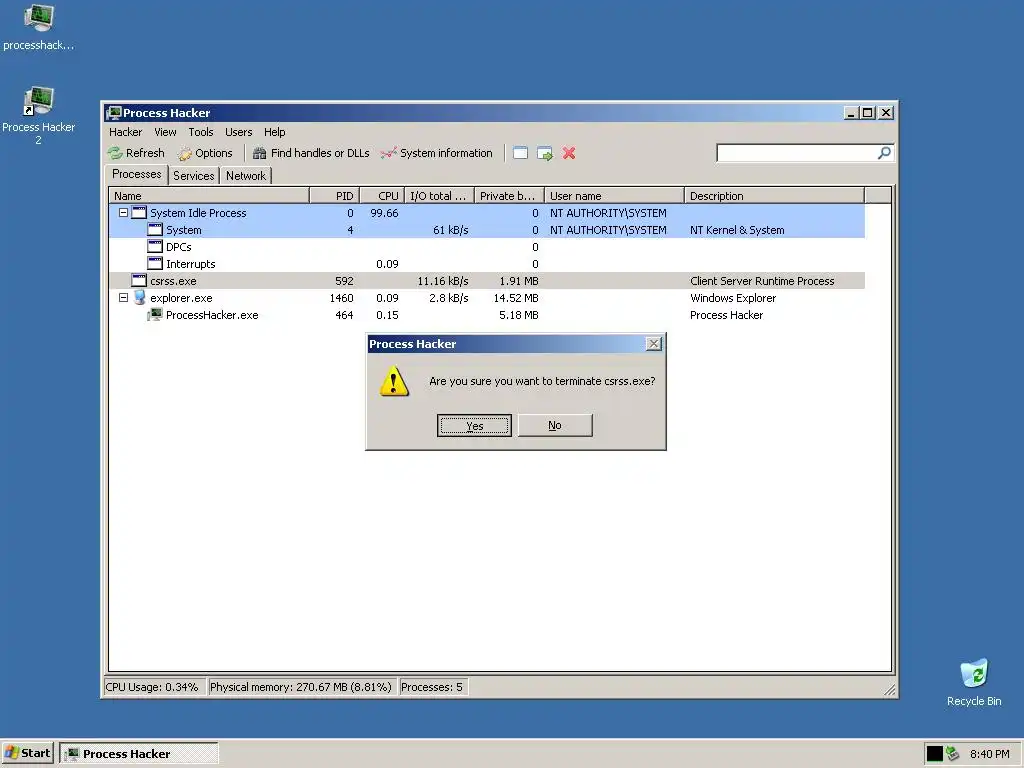Click the csrss.exe window icon
The width and height of the screenshot is (1024, 768).
139,281
